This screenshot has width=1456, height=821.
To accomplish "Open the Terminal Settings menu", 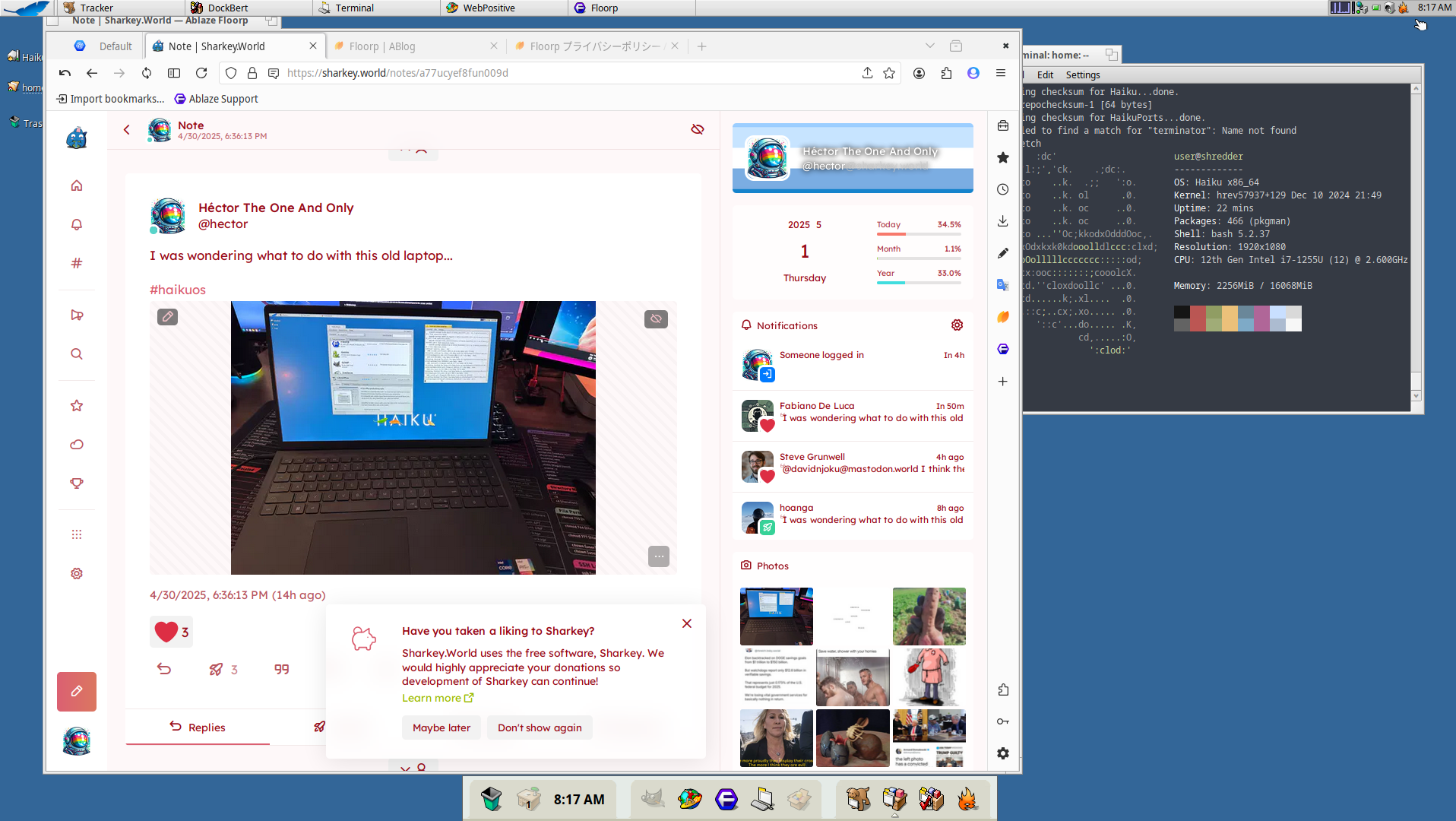I will (x=1083, y=75).
